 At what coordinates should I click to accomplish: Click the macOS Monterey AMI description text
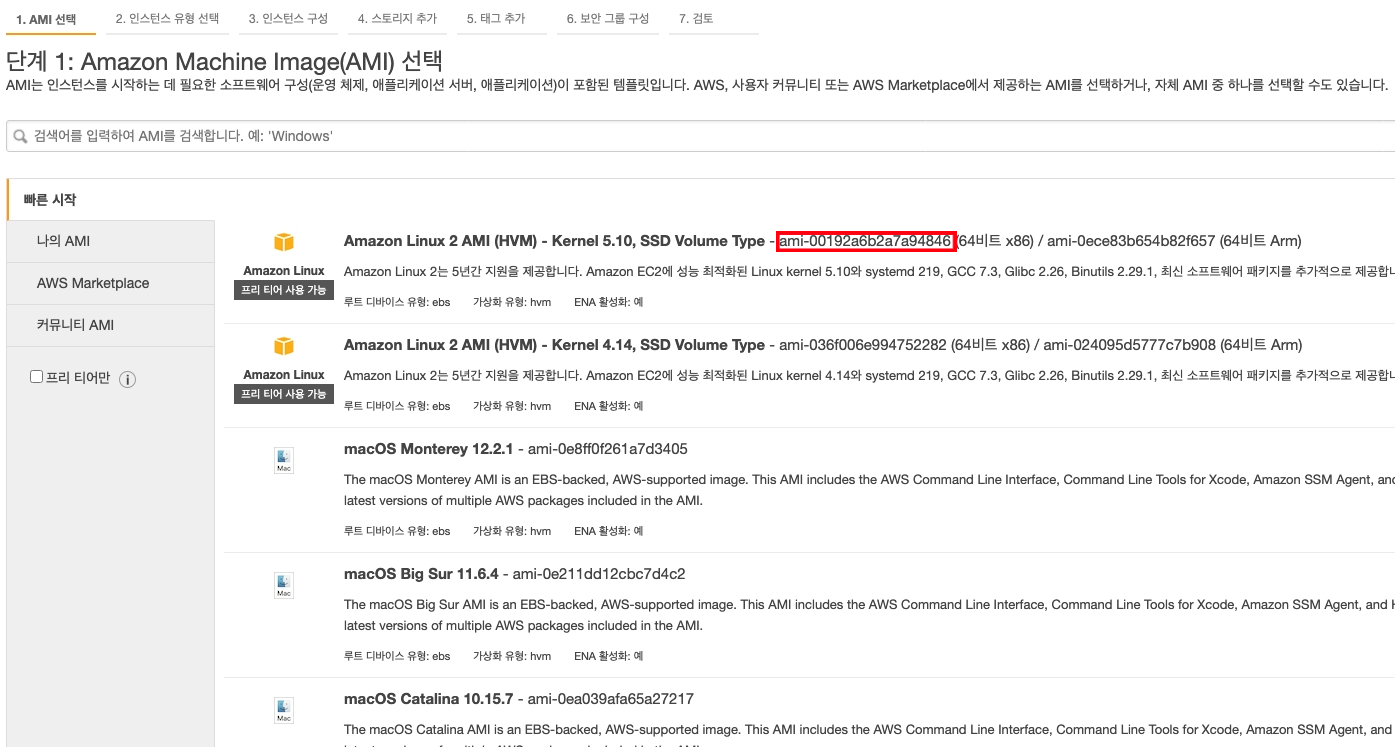pyautogui.click(x=868, y=490)
